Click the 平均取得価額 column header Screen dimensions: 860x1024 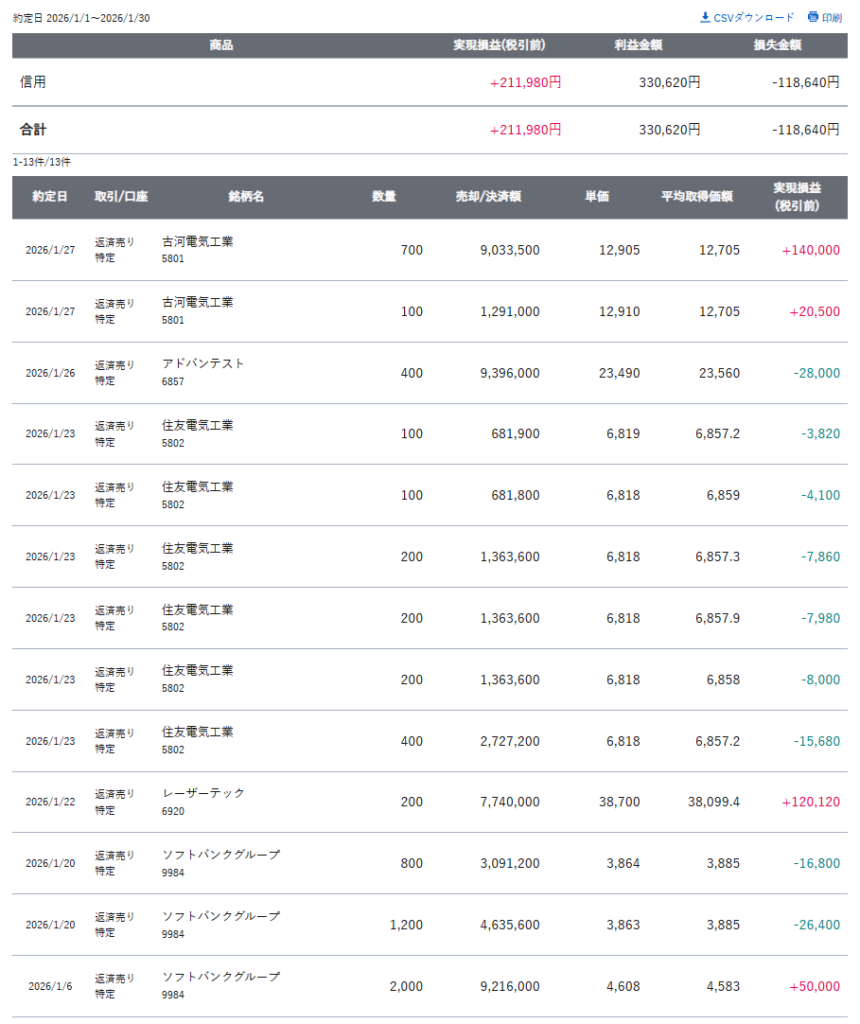click(x=697, y=197)
